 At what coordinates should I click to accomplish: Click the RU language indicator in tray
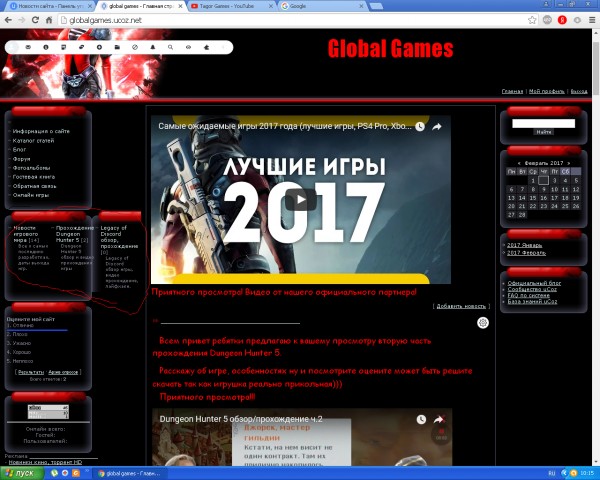552,473
